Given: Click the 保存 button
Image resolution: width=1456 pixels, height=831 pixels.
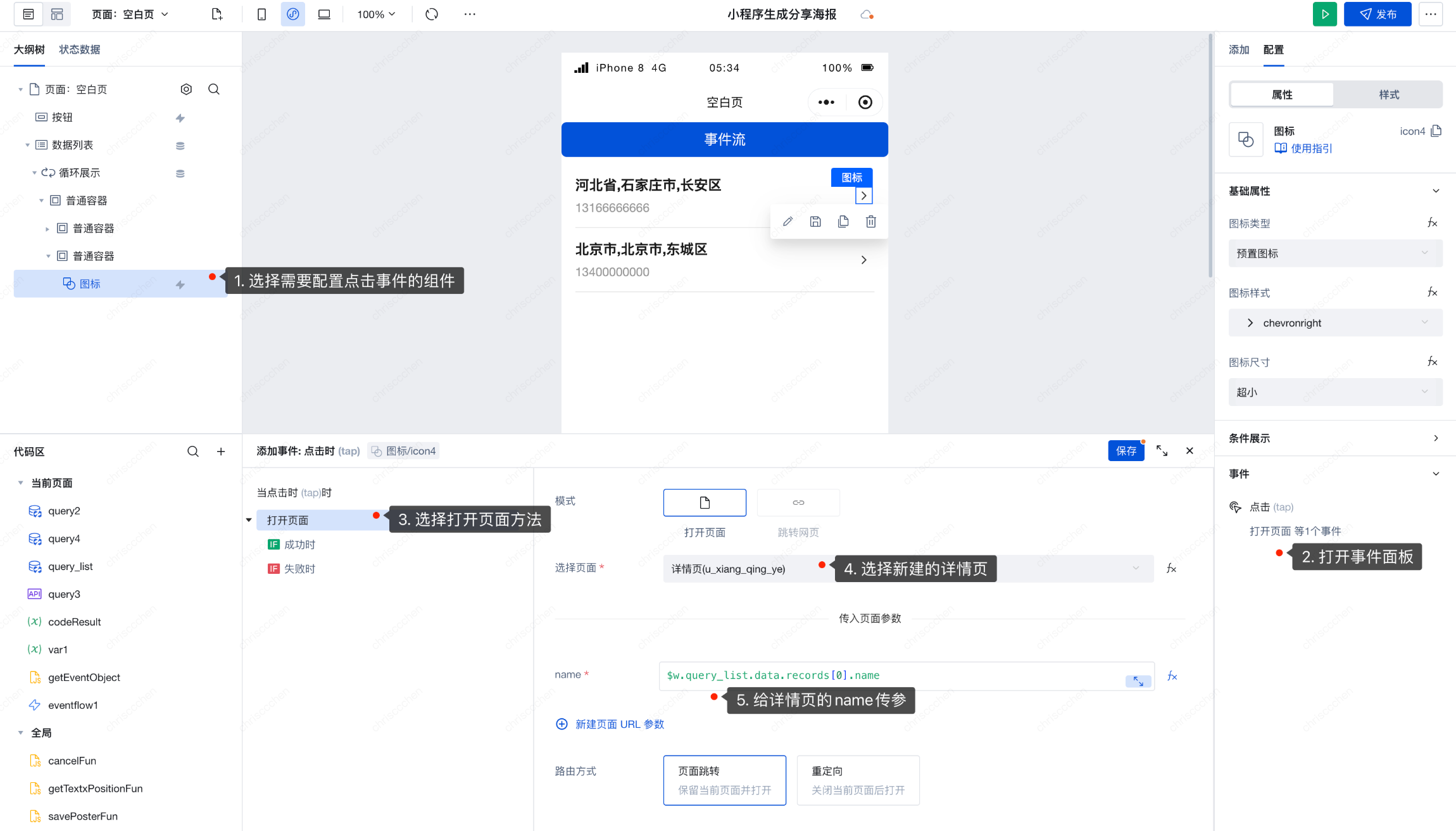Looking at the screenshot, I should [1126, 450].
